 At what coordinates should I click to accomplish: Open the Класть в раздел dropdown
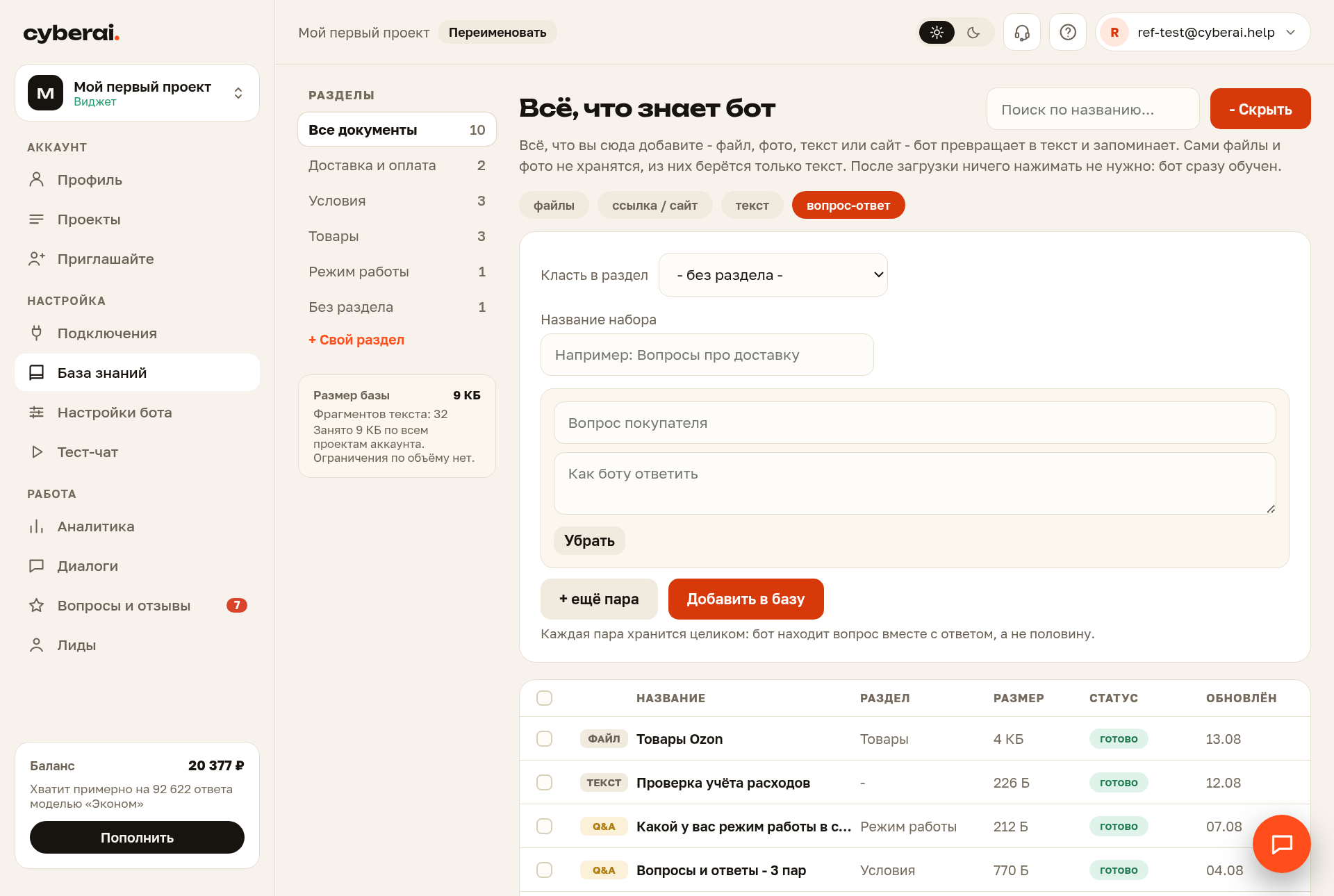tap(773, 275)
